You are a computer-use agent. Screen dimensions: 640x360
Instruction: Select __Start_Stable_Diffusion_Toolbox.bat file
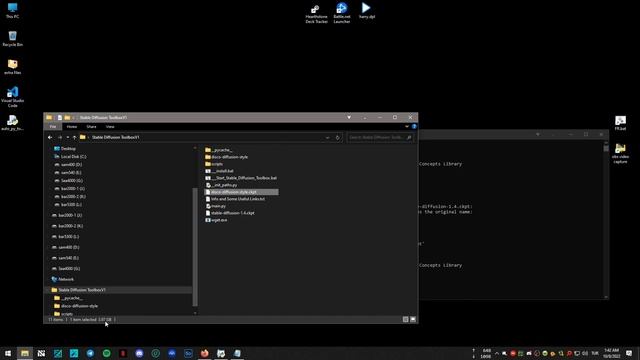tap(241, 178)
